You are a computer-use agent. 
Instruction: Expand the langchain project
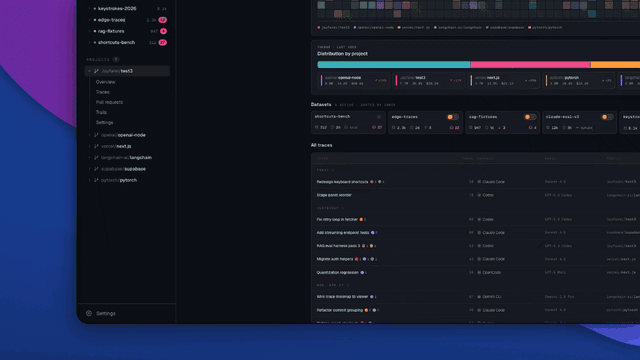click(89, 158)
